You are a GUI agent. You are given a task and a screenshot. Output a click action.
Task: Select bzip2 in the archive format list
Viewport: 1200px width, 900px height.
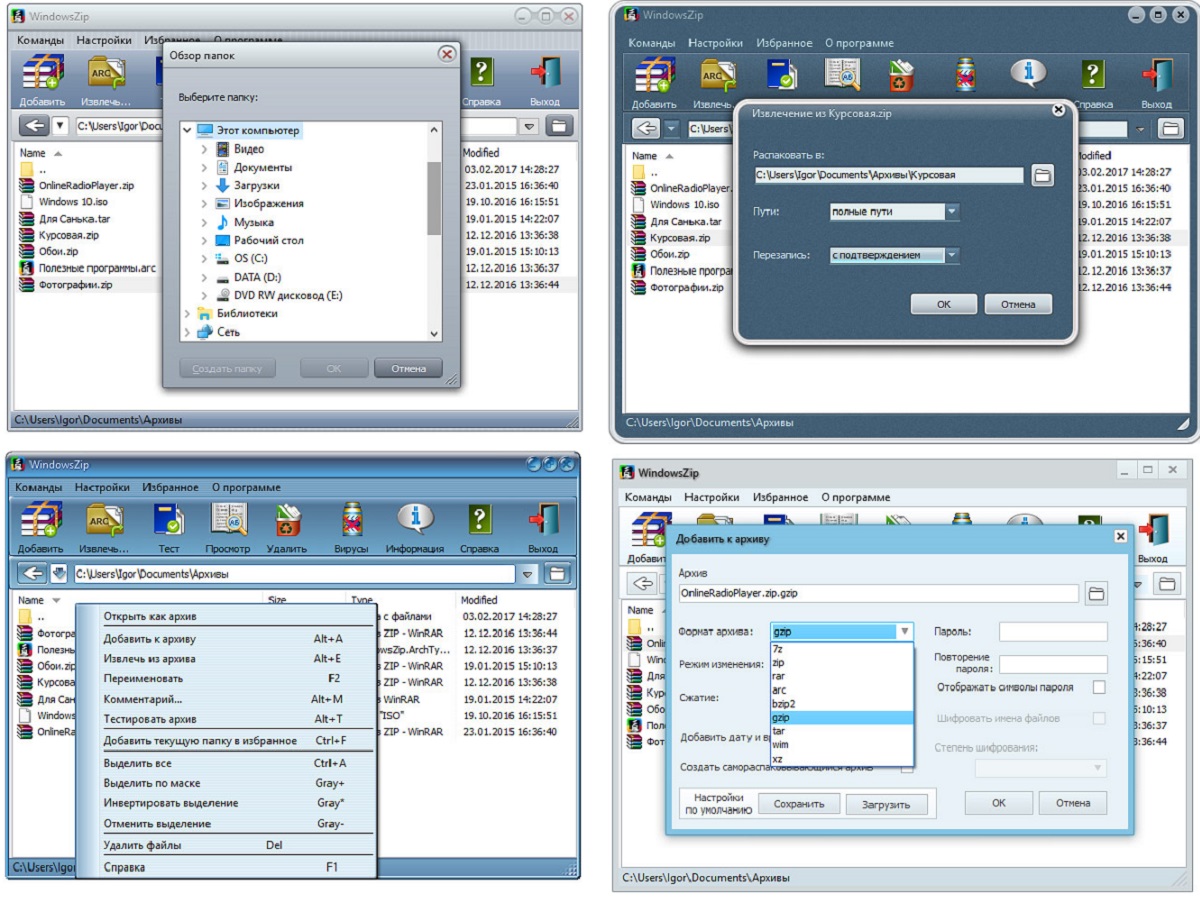(x=783, y=704)
